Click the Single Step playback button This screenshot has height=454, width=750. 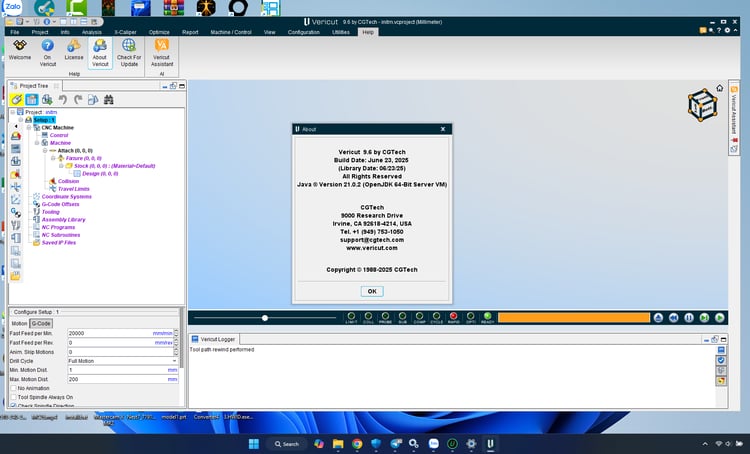coord(704,318)
